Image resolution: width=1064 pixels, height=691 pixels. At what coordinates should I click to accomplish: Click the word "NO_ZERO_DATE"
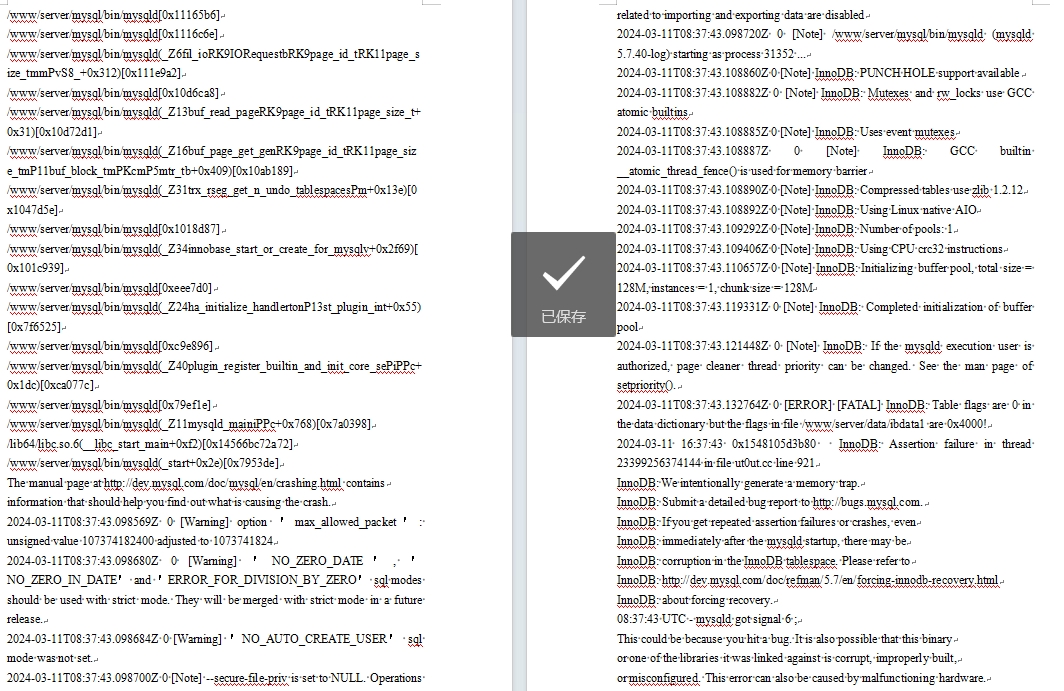click(x=317, y=561)
